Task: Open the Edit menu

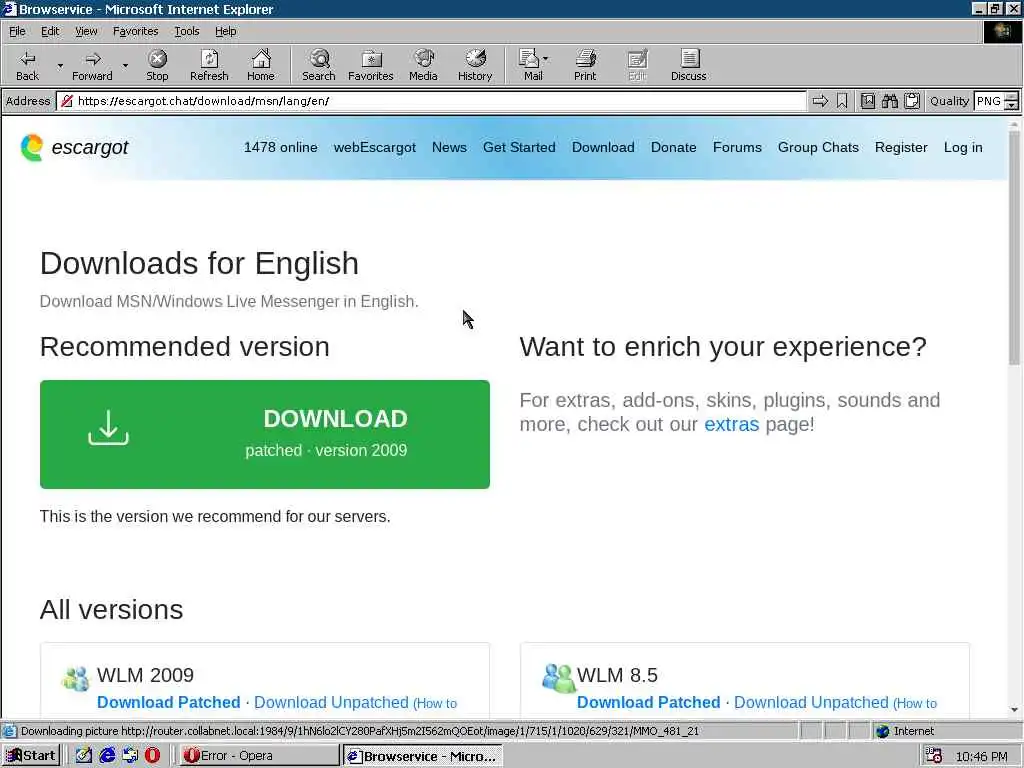Action: (x=50, y=31)
